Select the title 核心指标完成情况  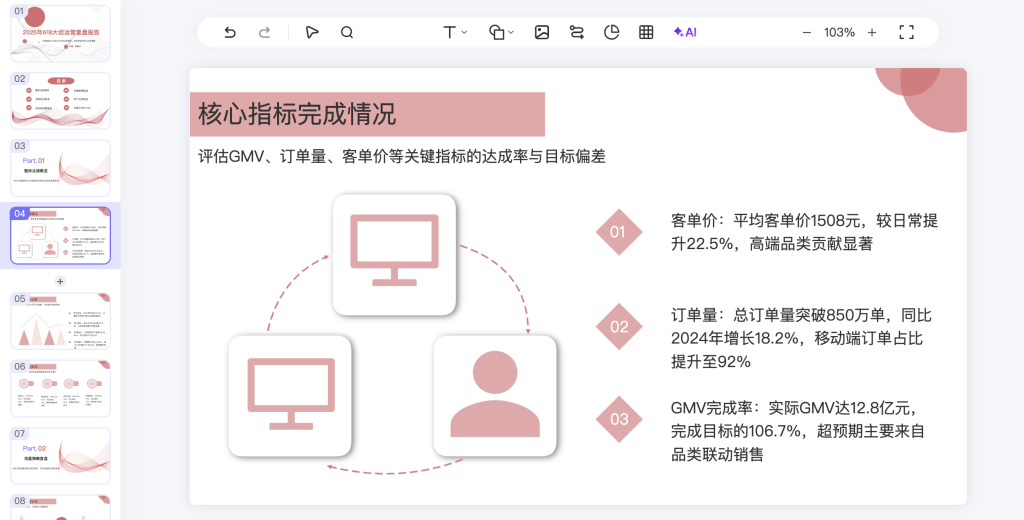pyautogui.click(x=297, y=114)
